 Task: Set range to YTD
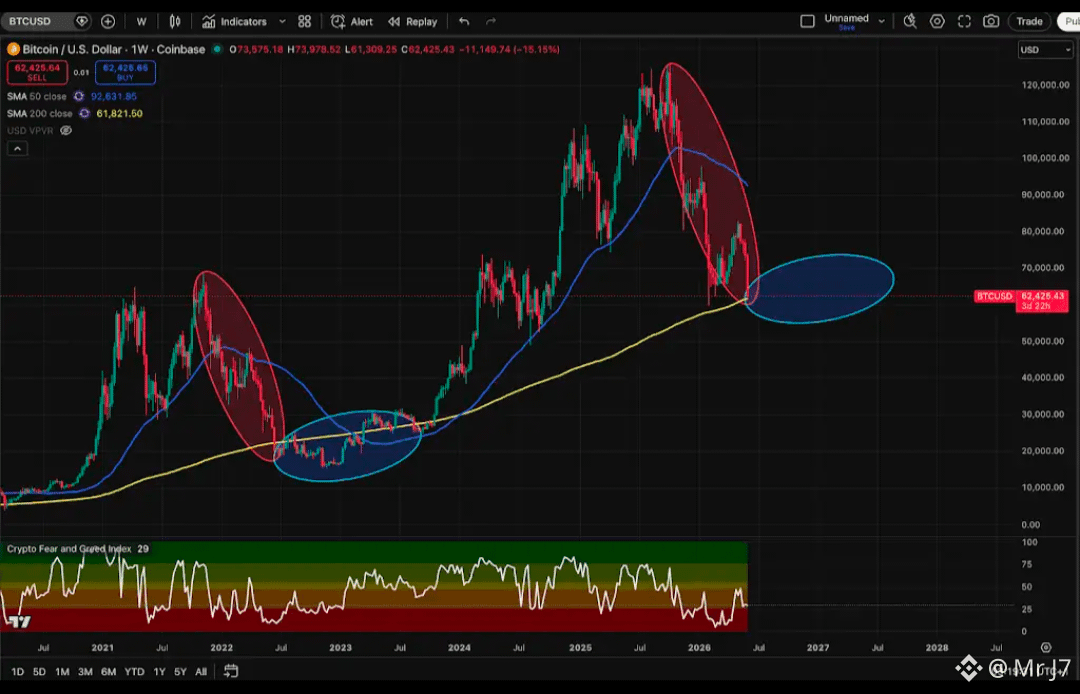point(134,671)
